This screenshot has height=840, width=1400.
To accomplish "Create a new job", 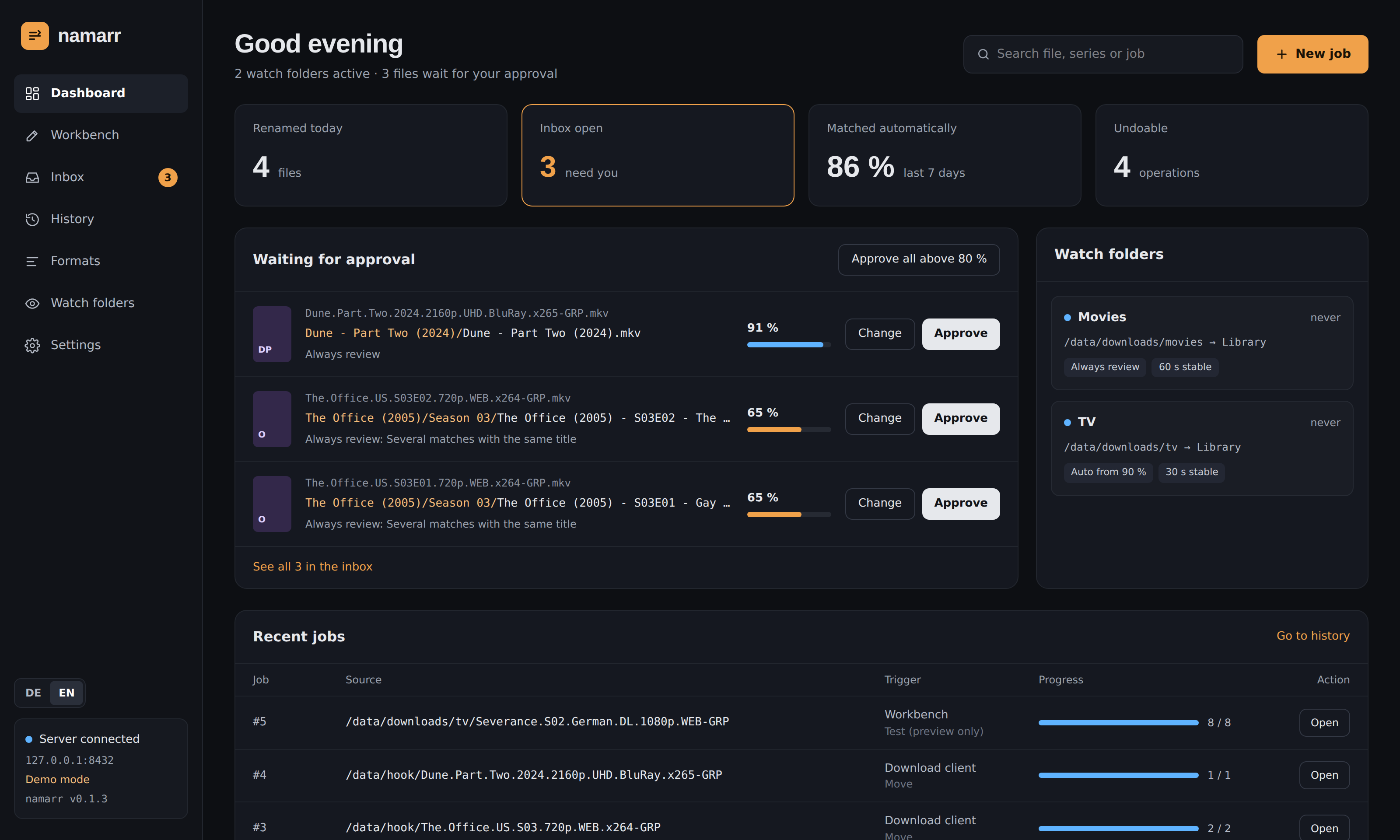I will 1312,54.
